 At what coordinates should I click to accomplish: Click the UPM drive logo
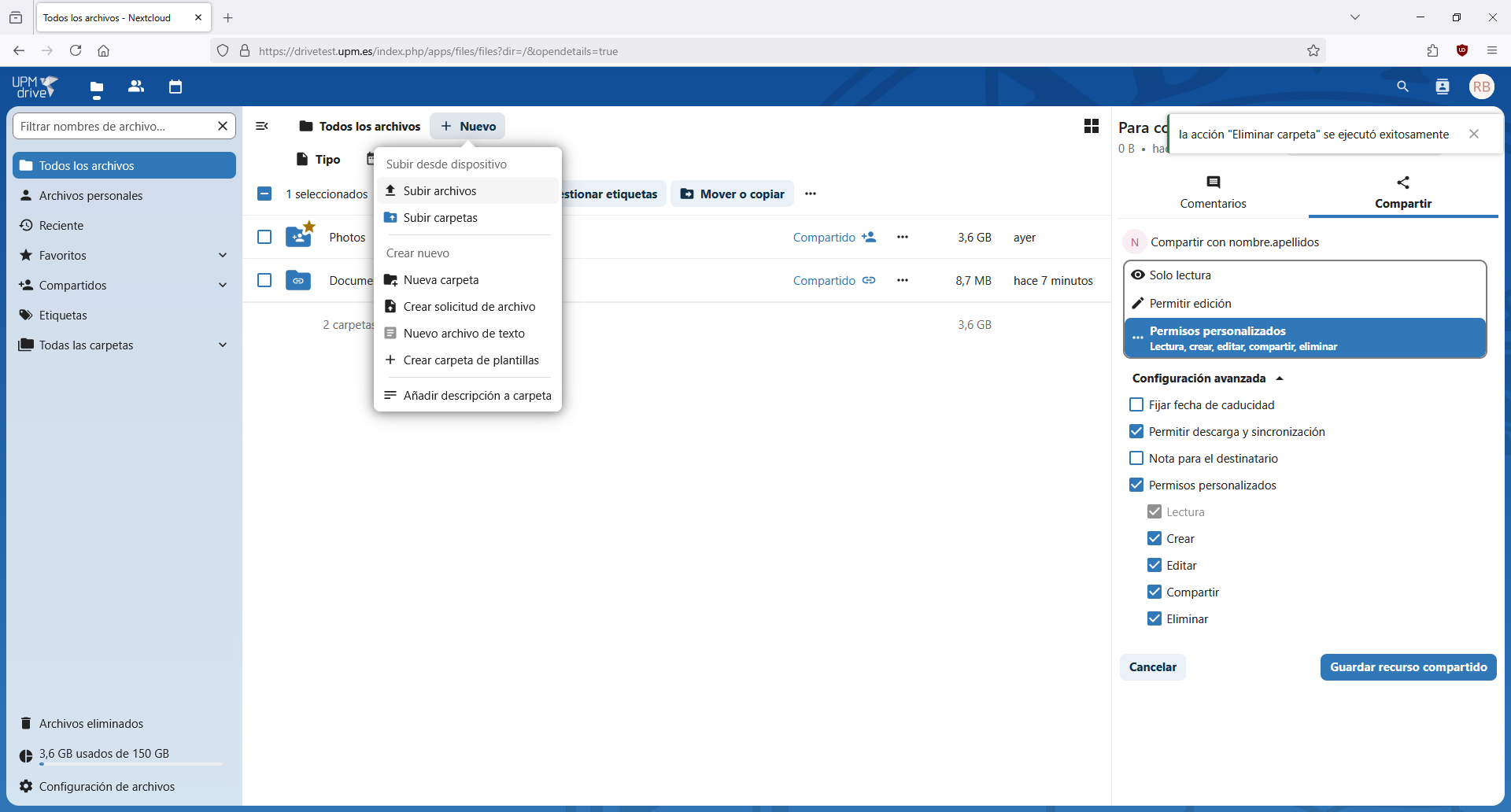(x=35, y=87)
